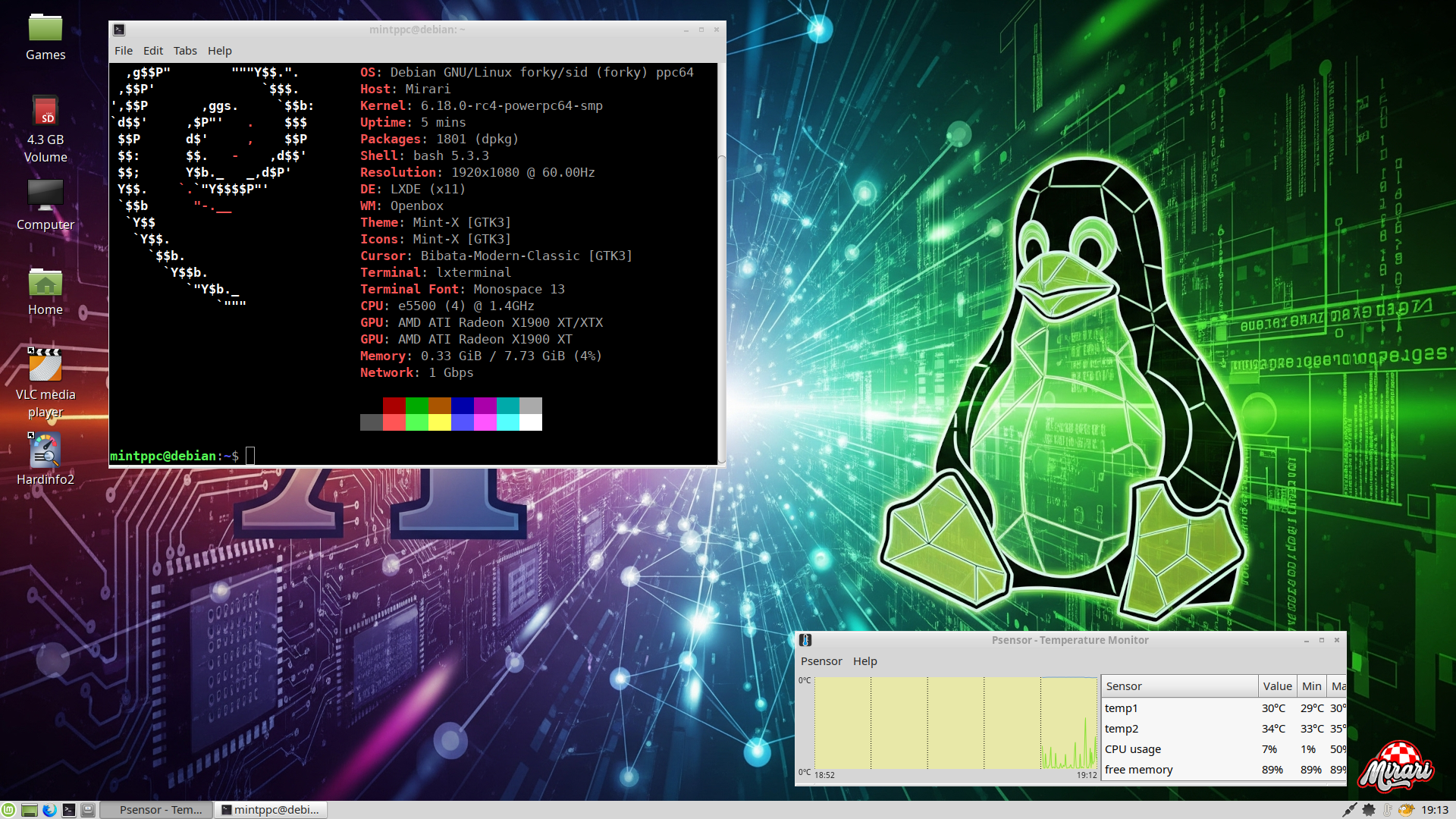Switch to Psensor taskbar window button
Image resolution: width=1456 pixels, height=819 pixels.
click(x=156, y=810)
